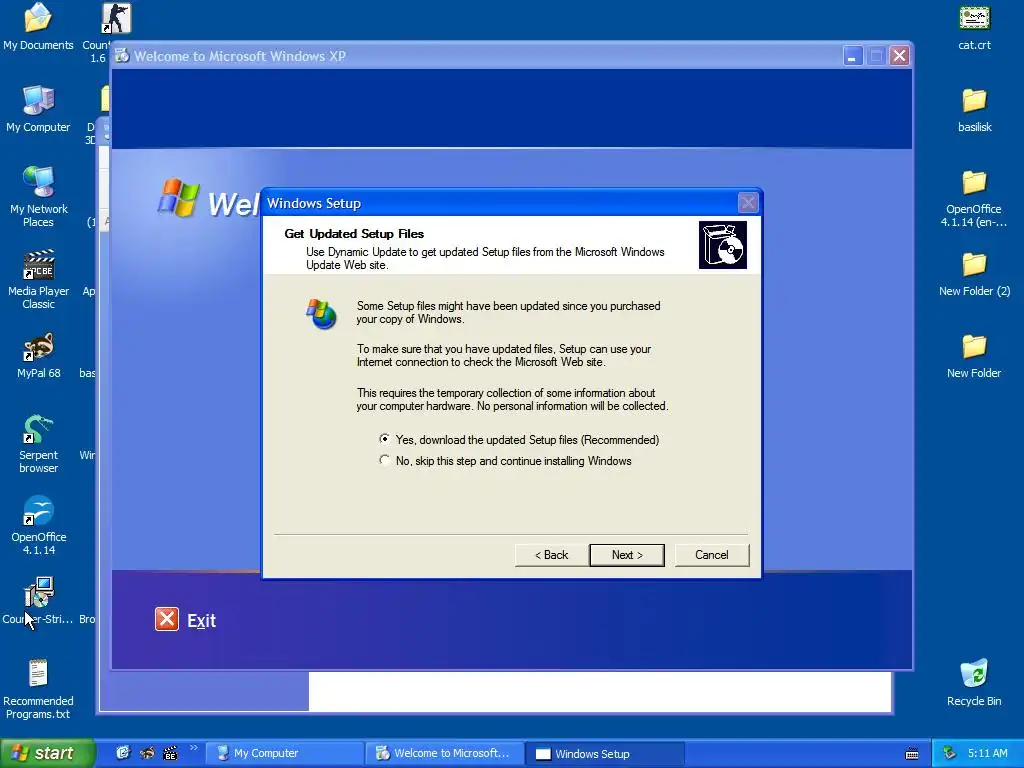Switch to My Computer taskbar button

point(284,753)
